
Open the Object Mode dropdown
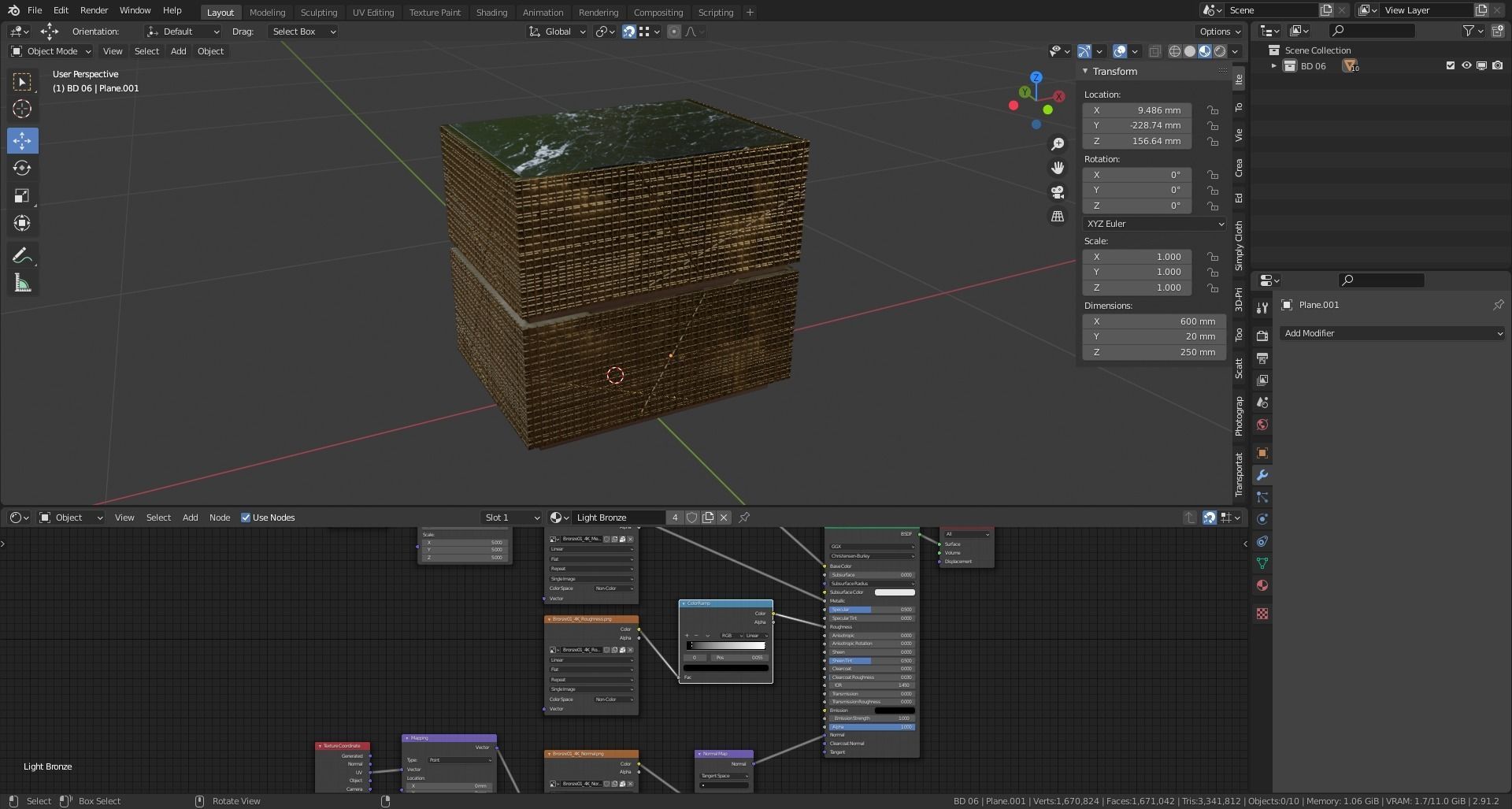[51, 51]
